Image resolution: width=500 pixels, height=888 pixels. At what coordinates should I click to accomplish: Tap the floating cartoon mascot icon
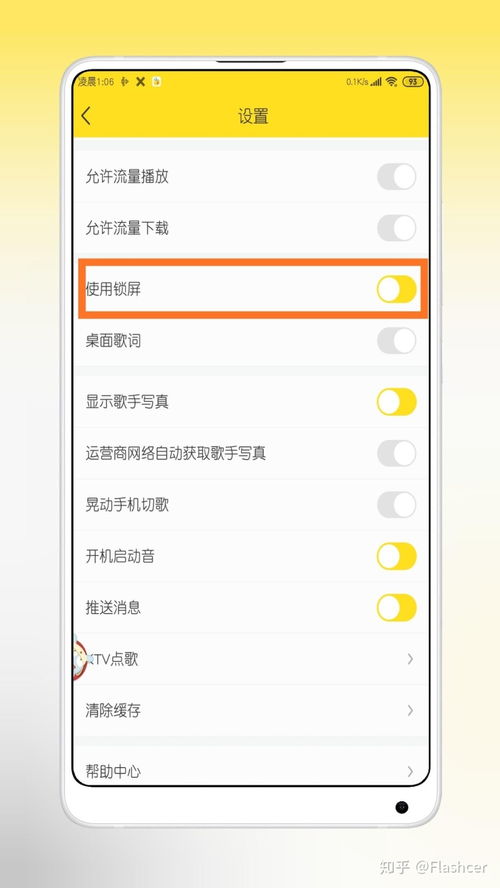click(80, 659)
